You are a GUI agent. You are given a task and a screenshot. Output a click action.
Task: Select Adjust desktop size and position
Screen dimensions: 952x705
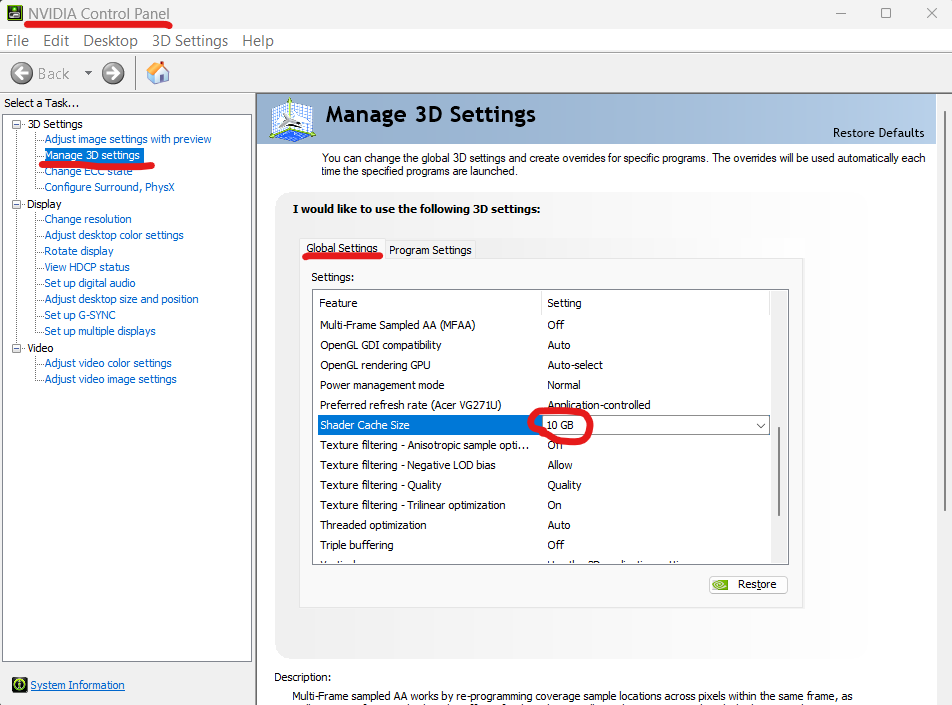tap(121, 299)
